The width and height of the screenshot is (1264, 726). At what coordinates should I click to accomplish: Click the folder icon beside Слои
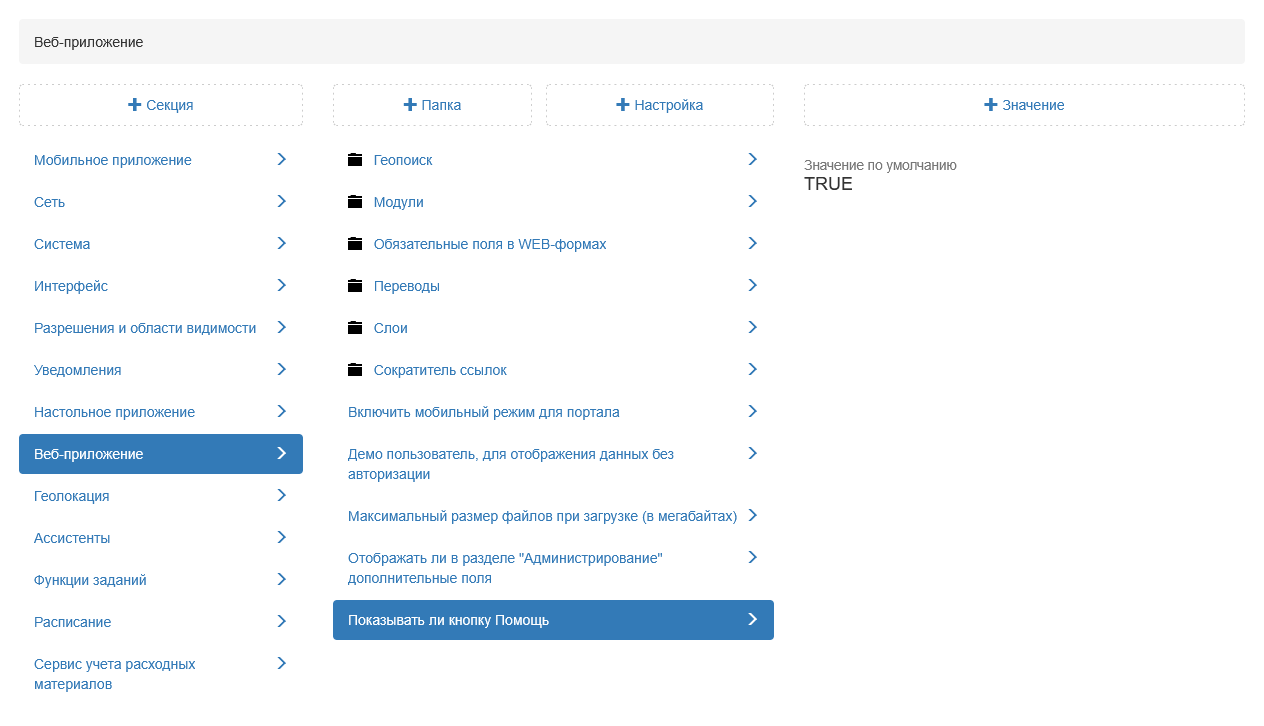pos(355,328)
